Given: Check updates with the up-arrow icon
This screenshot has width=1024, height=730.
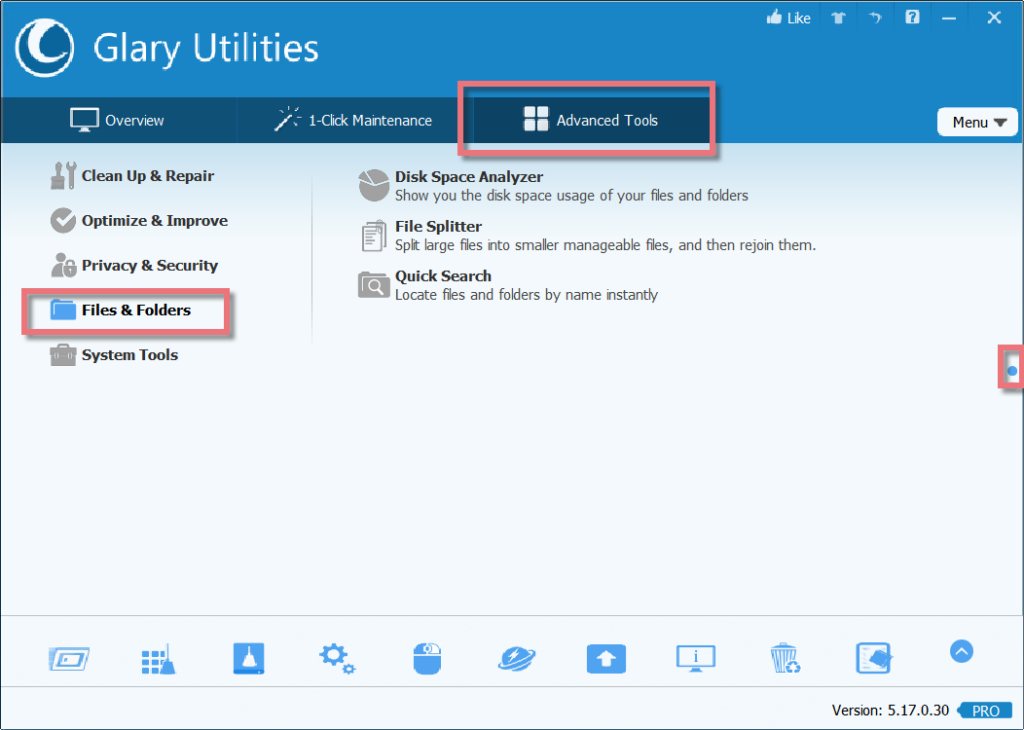Looking at the screenshot, I should click(606, 658).
